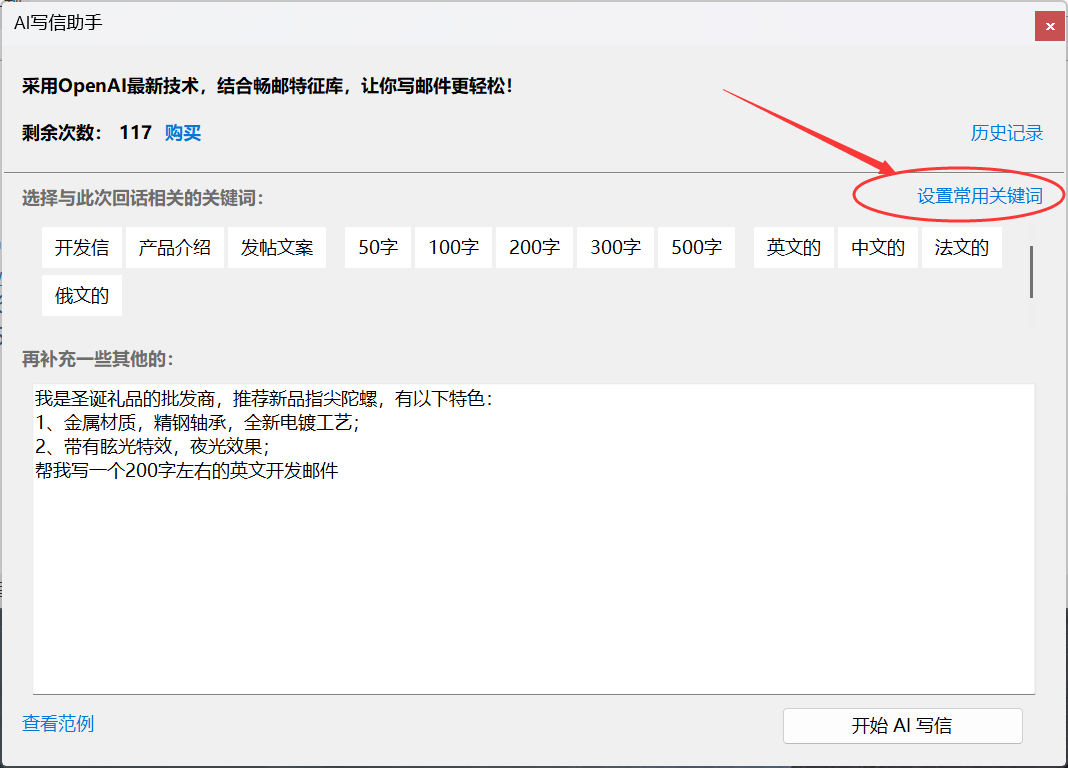Pick the 俄文的 language keyword
The height and width of the screenshot is (768, 1068).
click(82, 295)
